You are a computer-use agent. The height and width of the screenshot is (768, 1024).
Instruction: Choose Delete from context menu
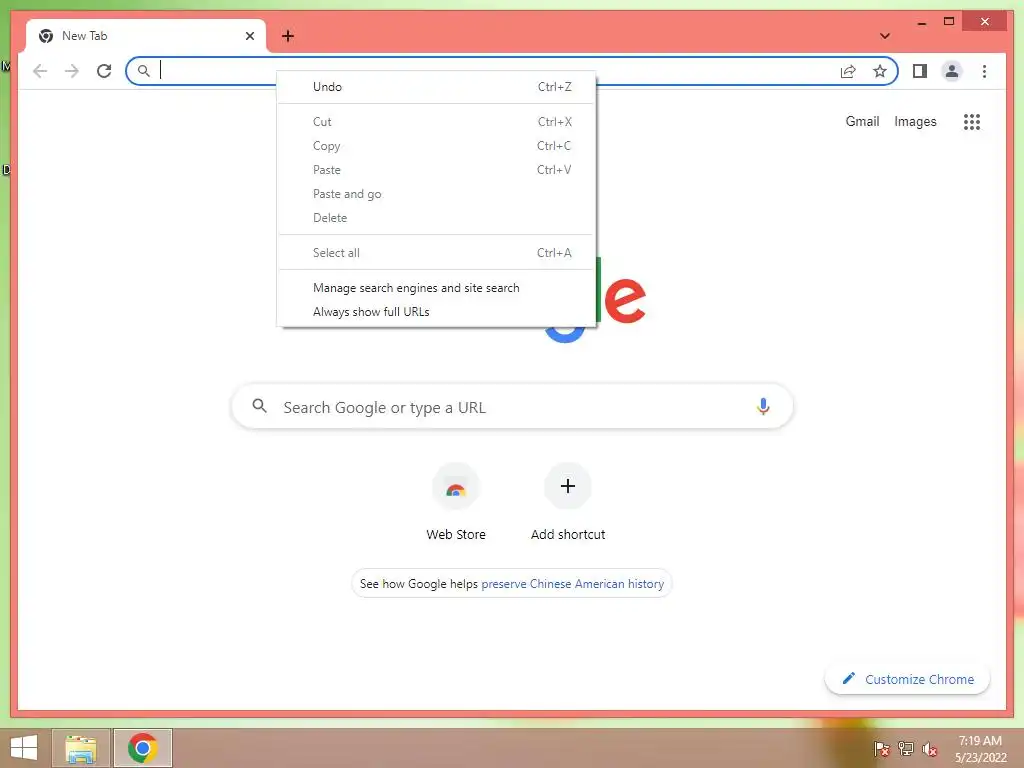click(436, 218)
